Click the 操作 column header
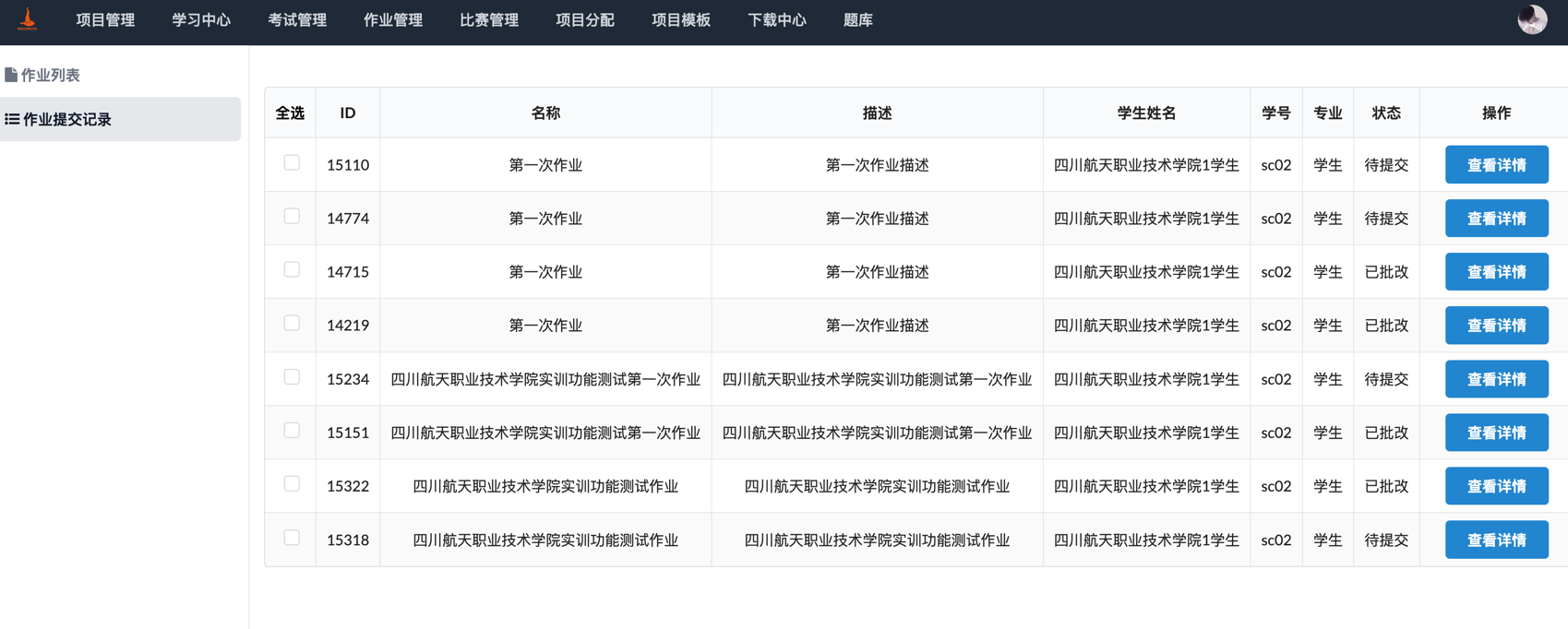This screenshot has height=629, width=1568. click(x=1496, y=113)
